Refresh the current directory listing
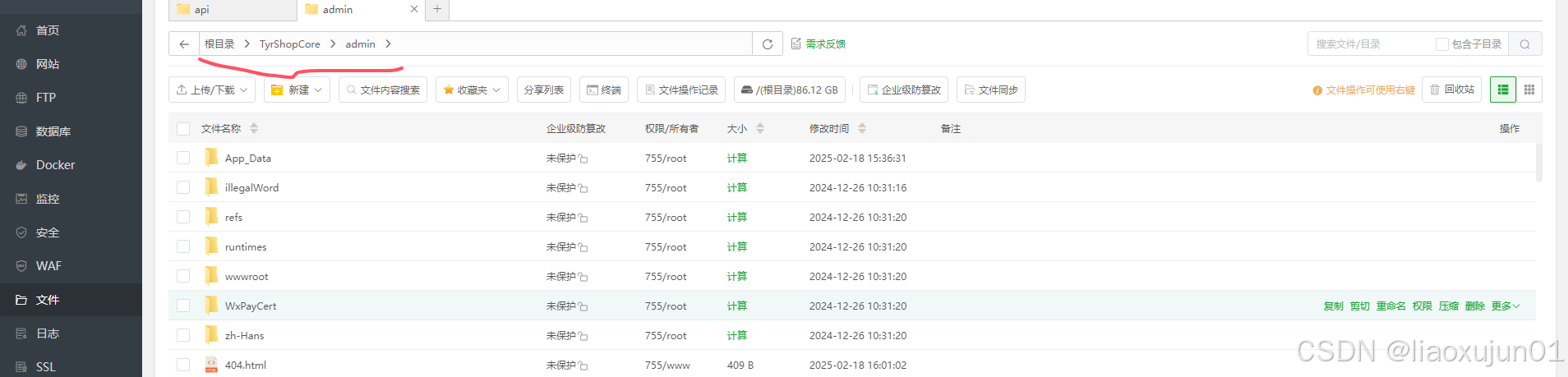The height and width of the screenshot is (377, 1568). 768,44
